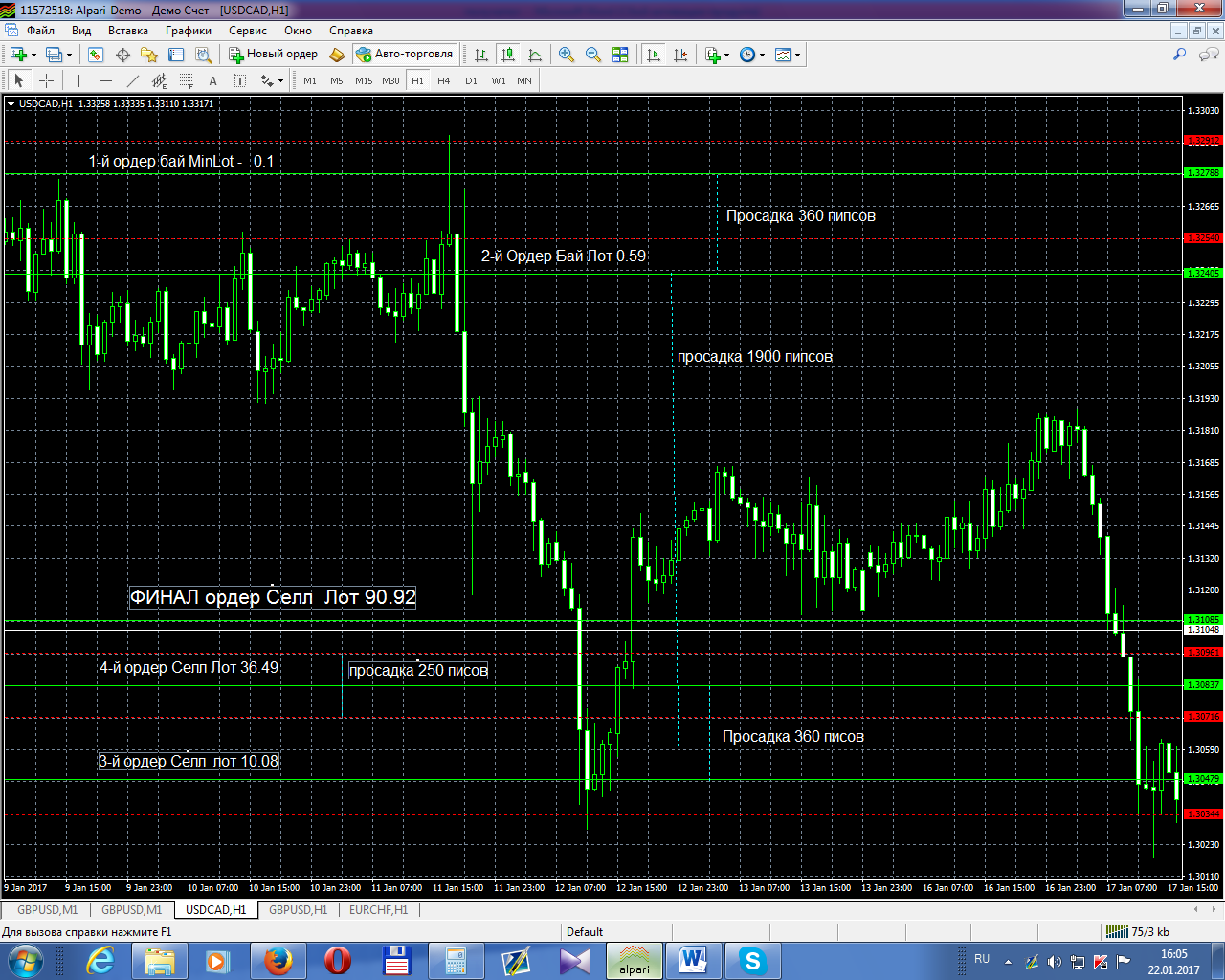Show the Data Window crosshair-target icon
The width and height of the screenshot is (1225, 980).
click(x=122, y=55)
